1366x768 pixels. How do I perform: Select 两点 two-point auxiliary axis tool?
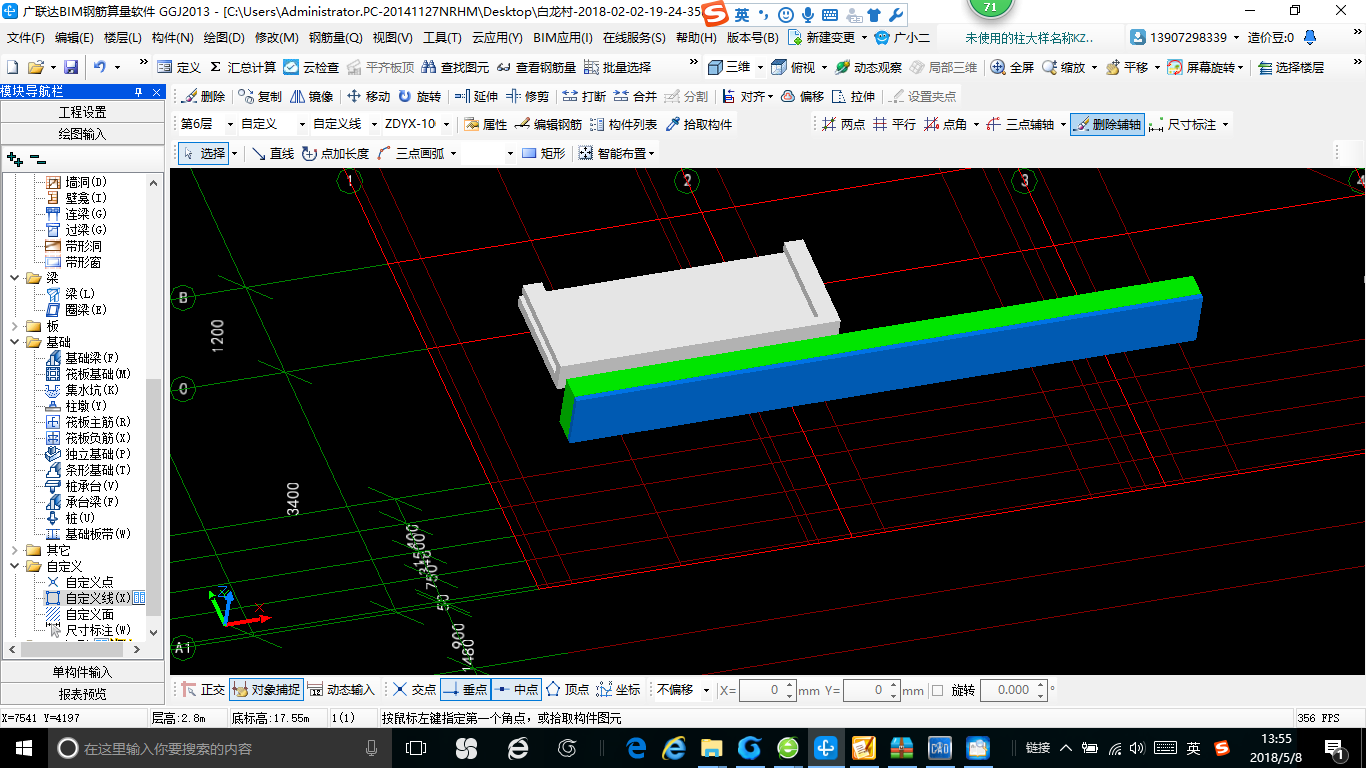843,125
